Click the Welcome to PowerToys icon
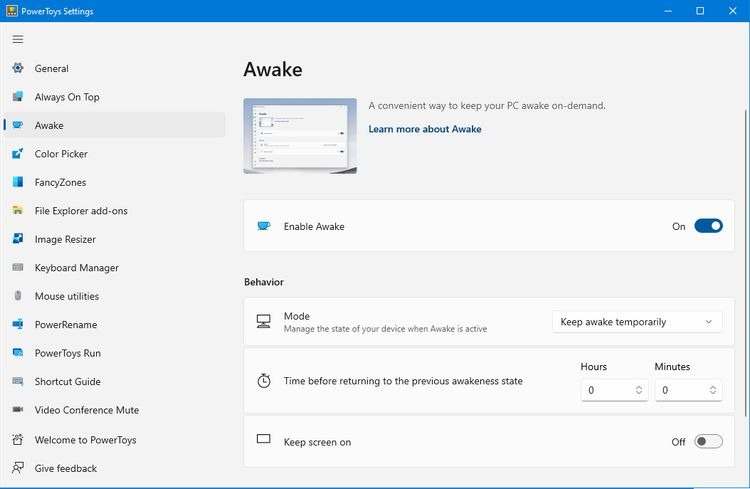Screen dimensions: 750x489 tap(18, 439)
